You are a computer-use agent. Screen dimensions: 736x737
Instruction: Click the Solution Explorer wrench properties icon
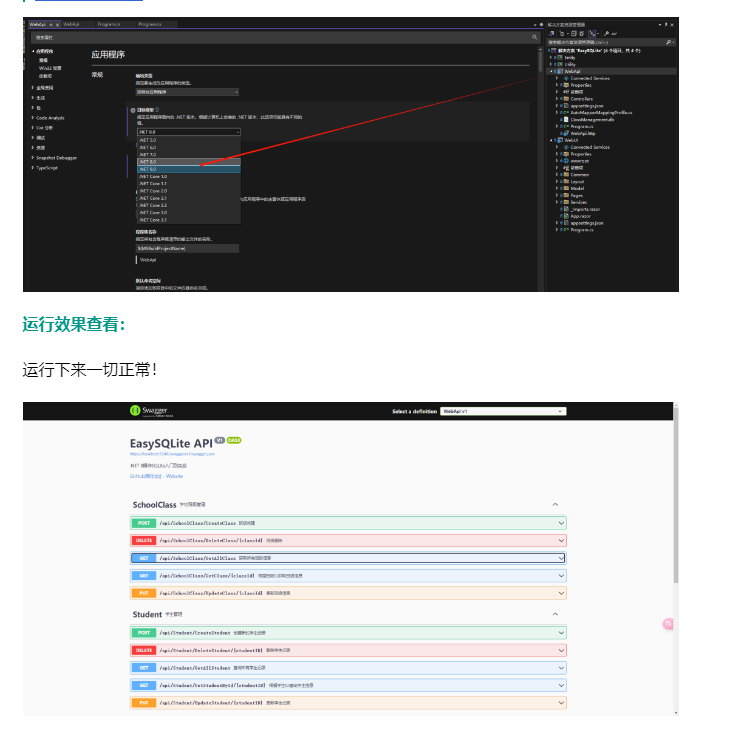click(606, 33)
